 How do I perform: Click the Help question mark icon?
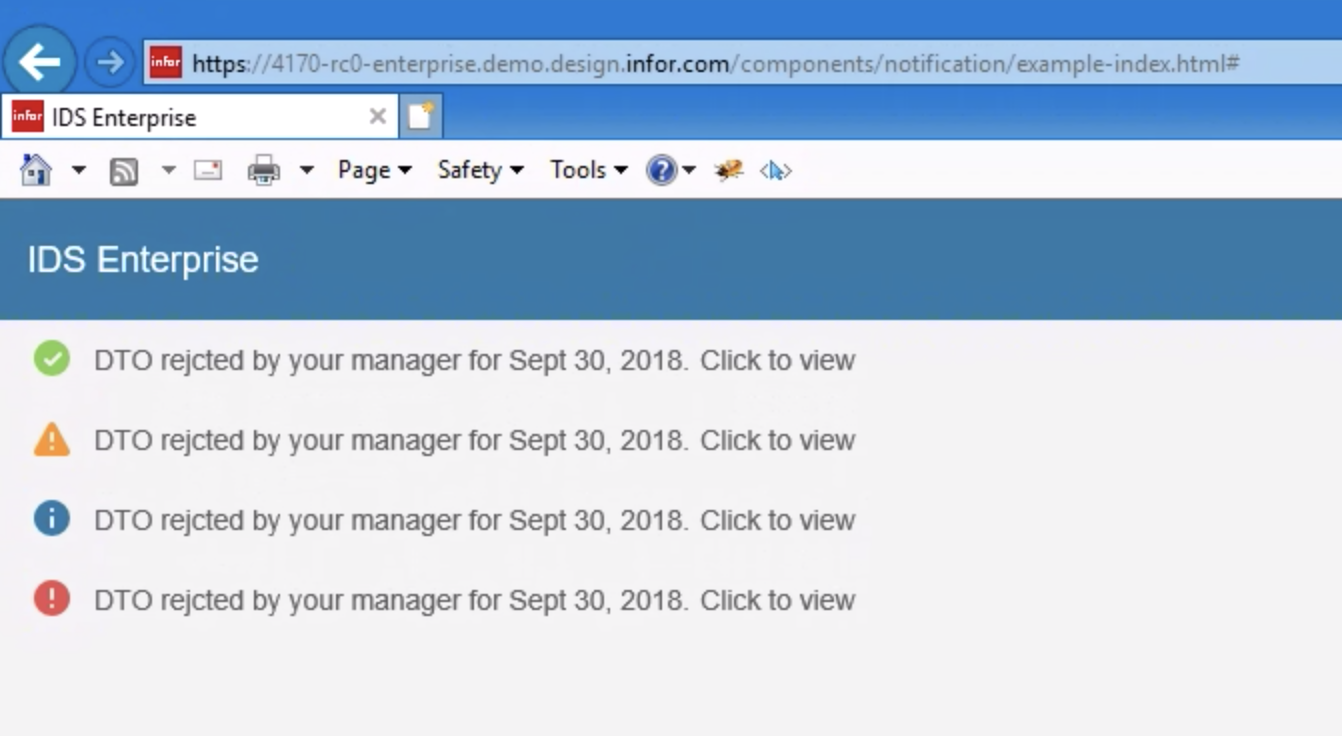[x=661, y=170]
